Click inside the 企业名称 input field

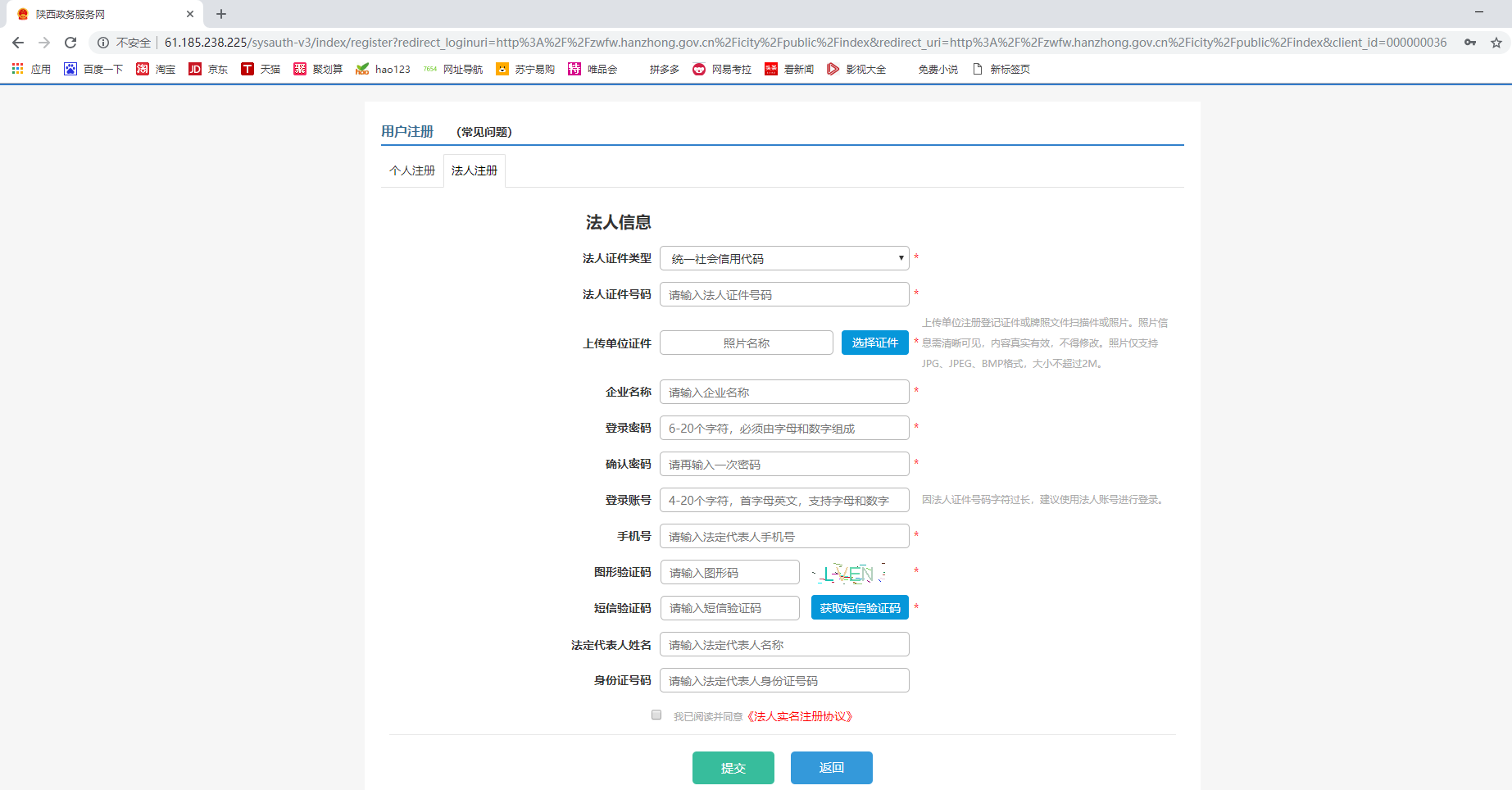(783, 392)
